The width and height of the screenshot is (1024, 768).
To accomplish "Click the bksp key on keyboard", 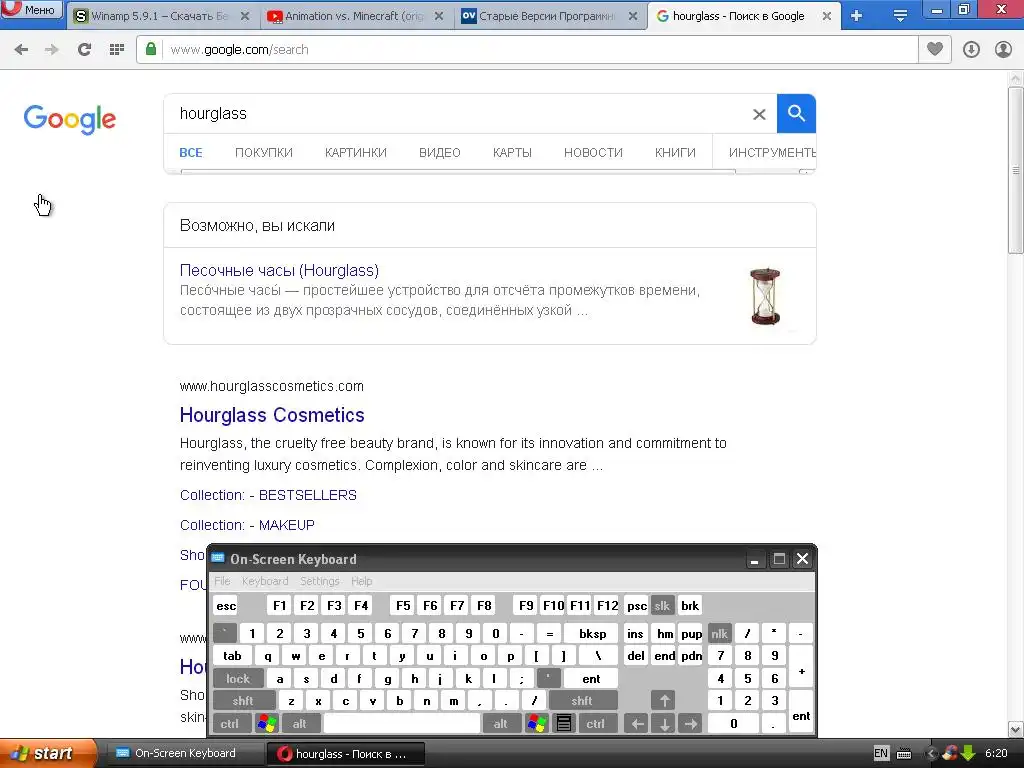I will point(592,634).
